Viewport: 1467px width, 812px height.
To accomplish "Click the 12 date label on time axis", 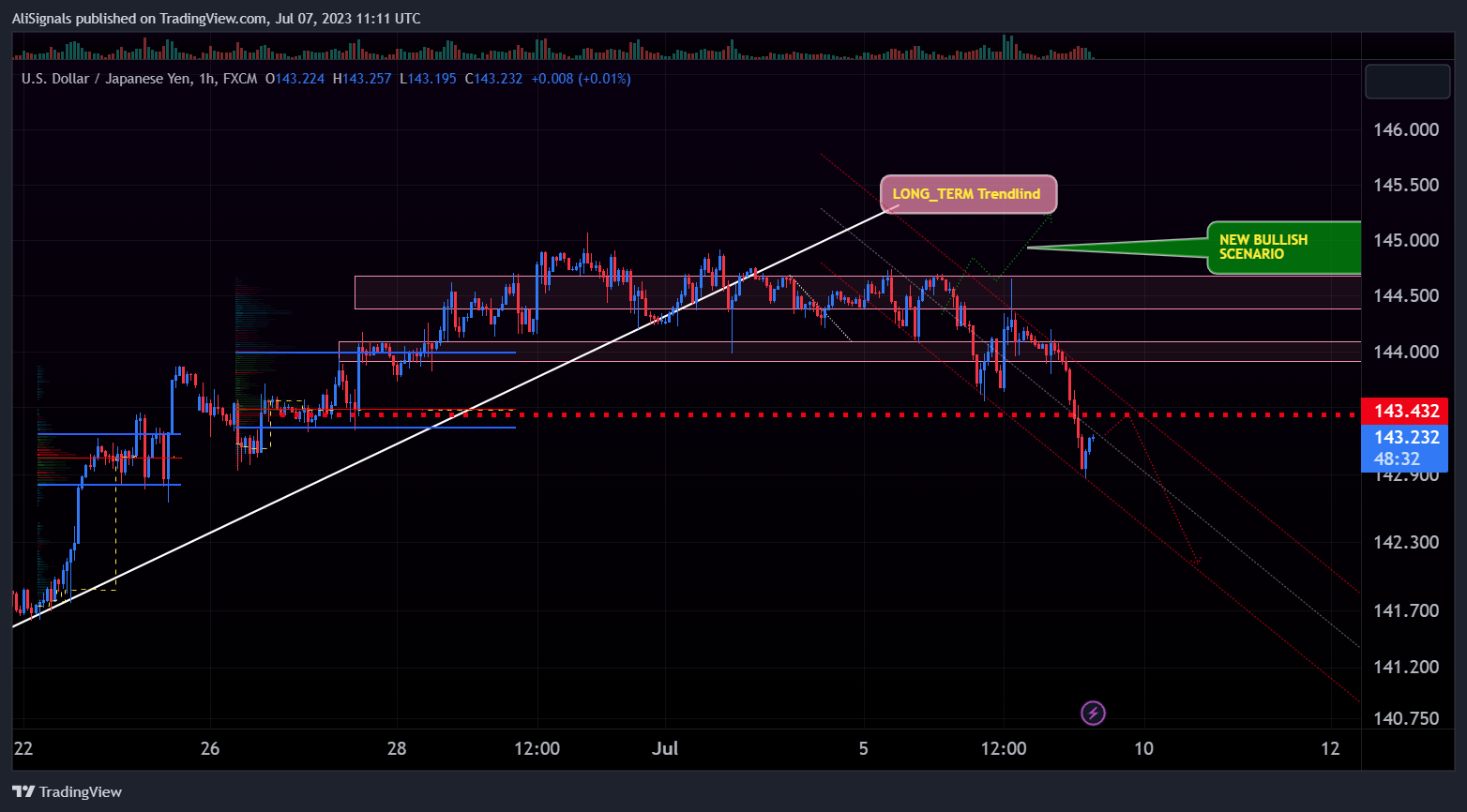I will pyautogui.click(x=1330, y=748).
